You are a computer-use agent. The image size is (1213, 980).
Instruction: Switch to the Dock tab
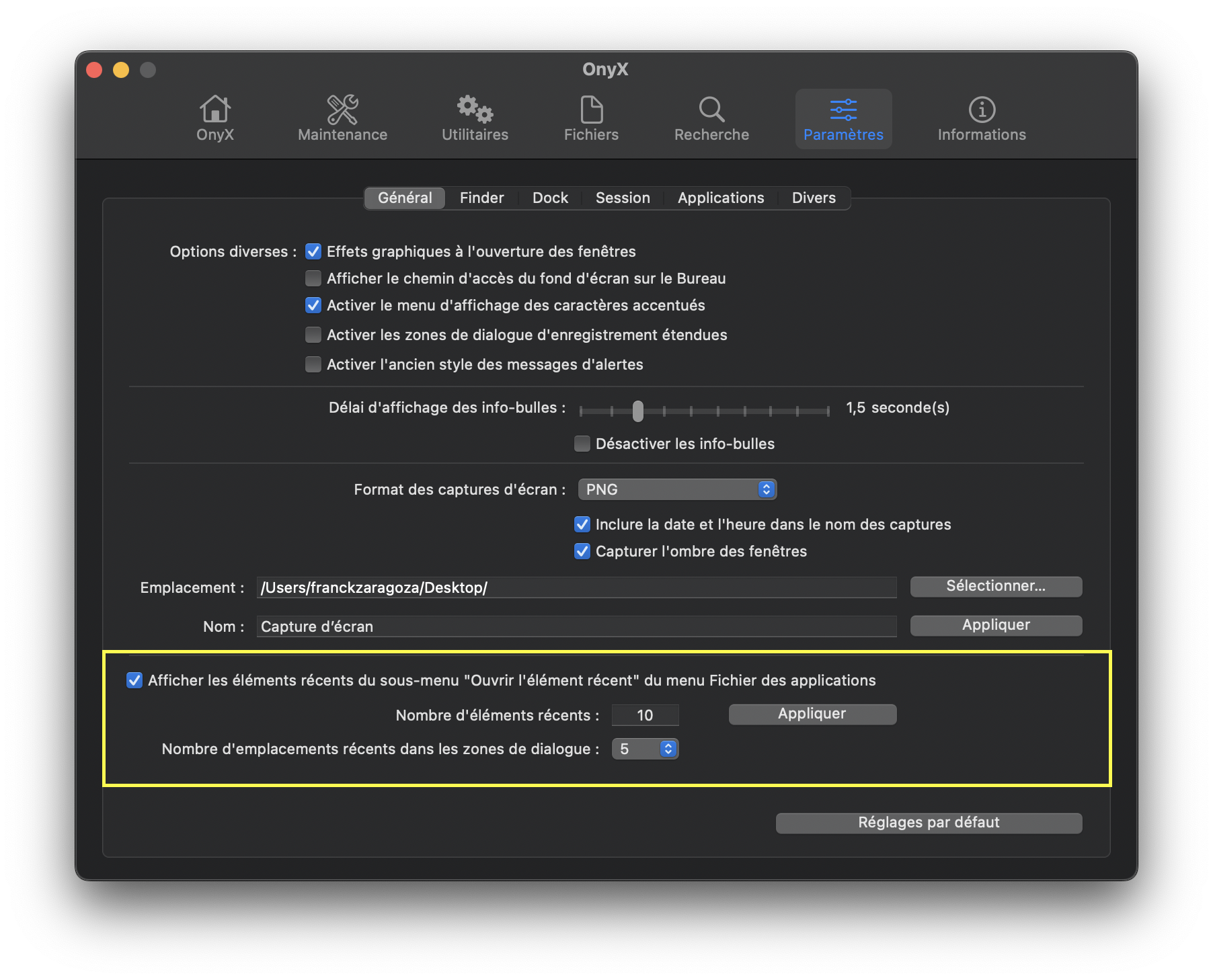(x=550, y=198)
